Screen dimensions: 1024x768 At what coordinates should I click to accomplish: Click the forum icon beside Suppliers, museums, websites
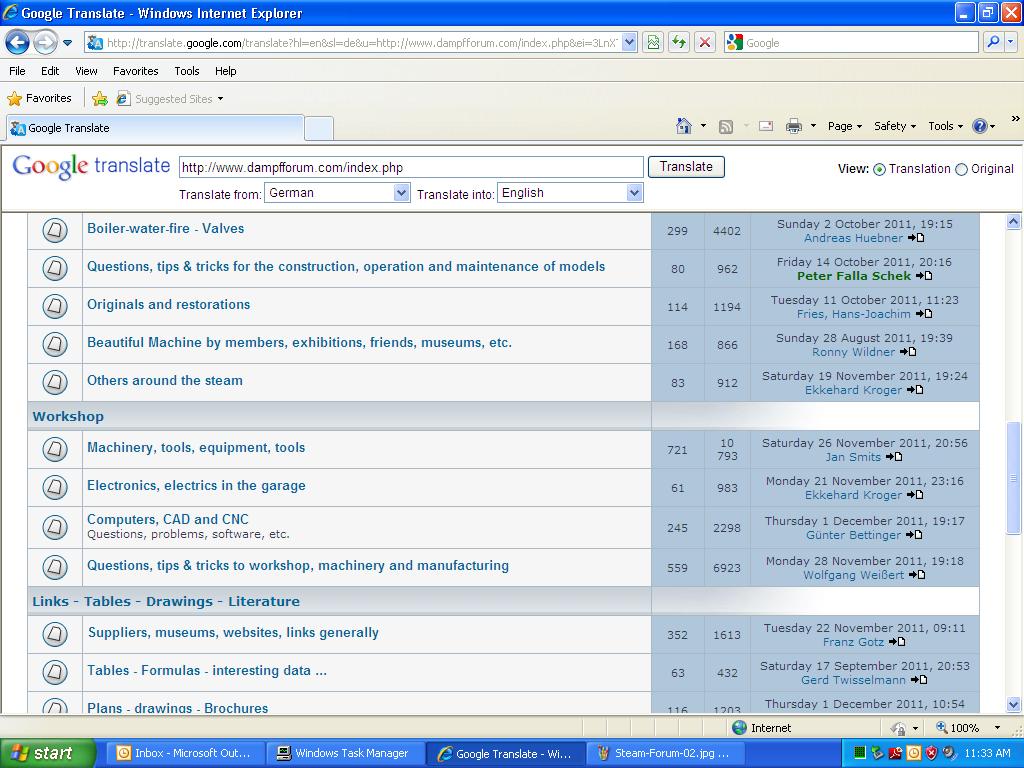tap(55, 633)
